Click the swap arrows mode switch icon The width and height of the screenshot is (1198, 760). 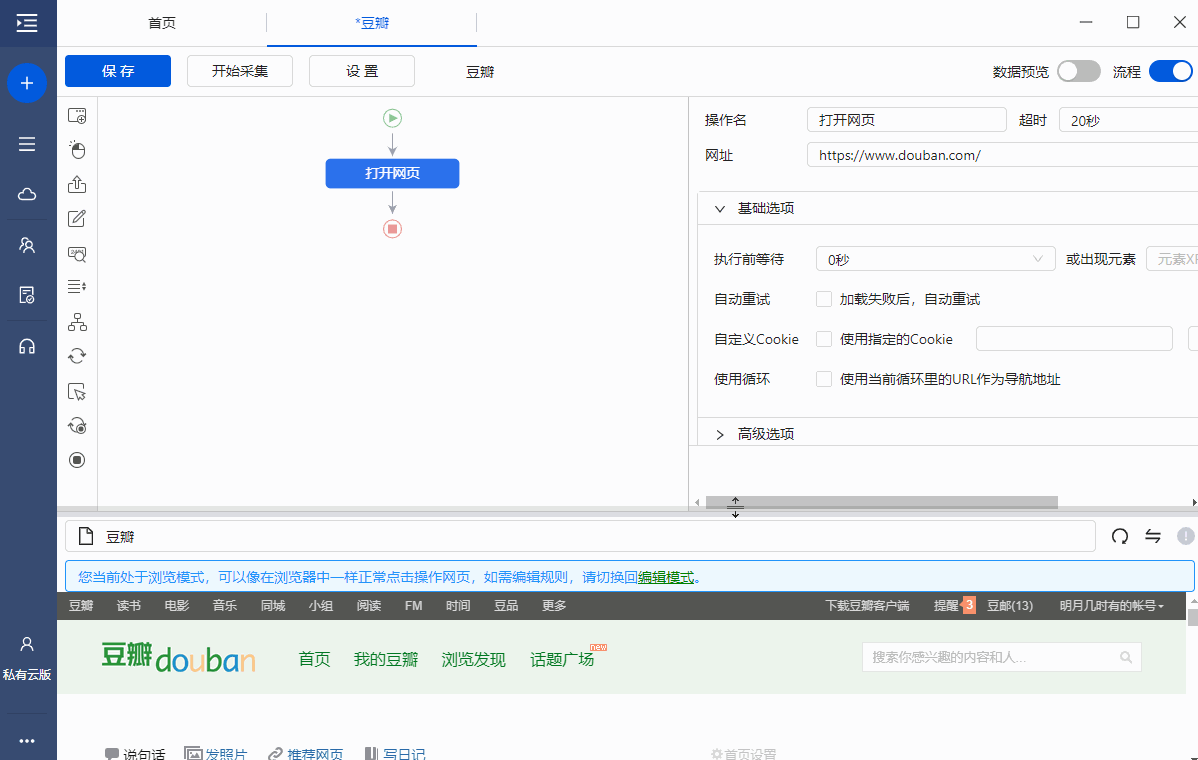tap(1153, 536)
